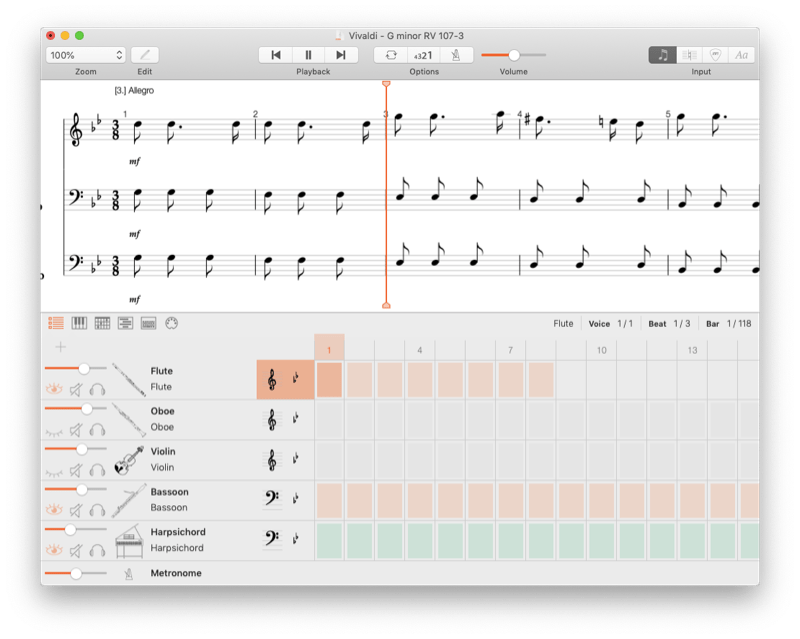The width and height of the screenshot is (800, 639).
Task: Solo the Flute track with headphones
Action: pos(97,390)
